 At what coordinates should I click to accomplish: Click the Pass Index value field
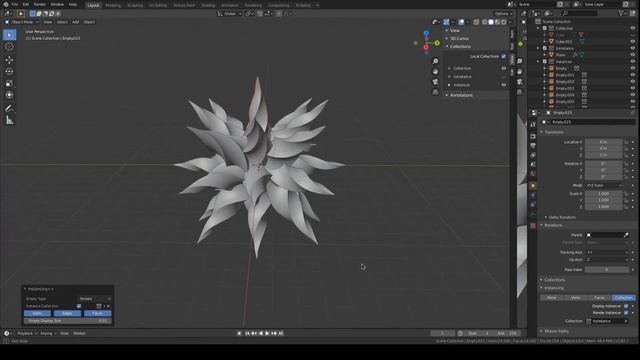[x=607, y=270]
